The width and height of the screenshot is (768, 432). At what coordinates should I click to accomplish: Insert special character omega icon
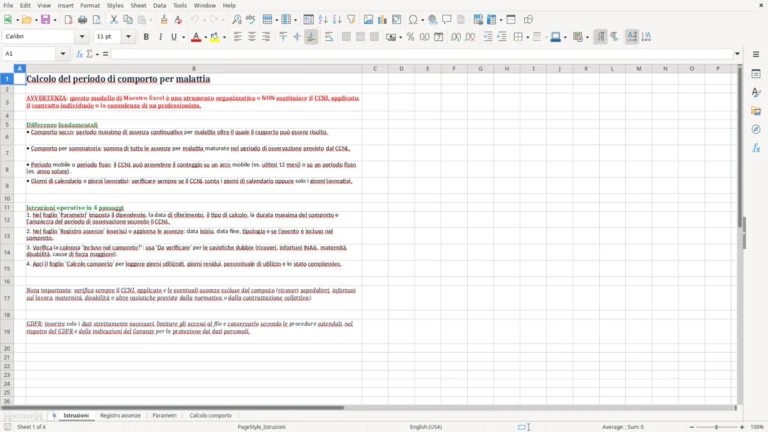tap(413, 20)
